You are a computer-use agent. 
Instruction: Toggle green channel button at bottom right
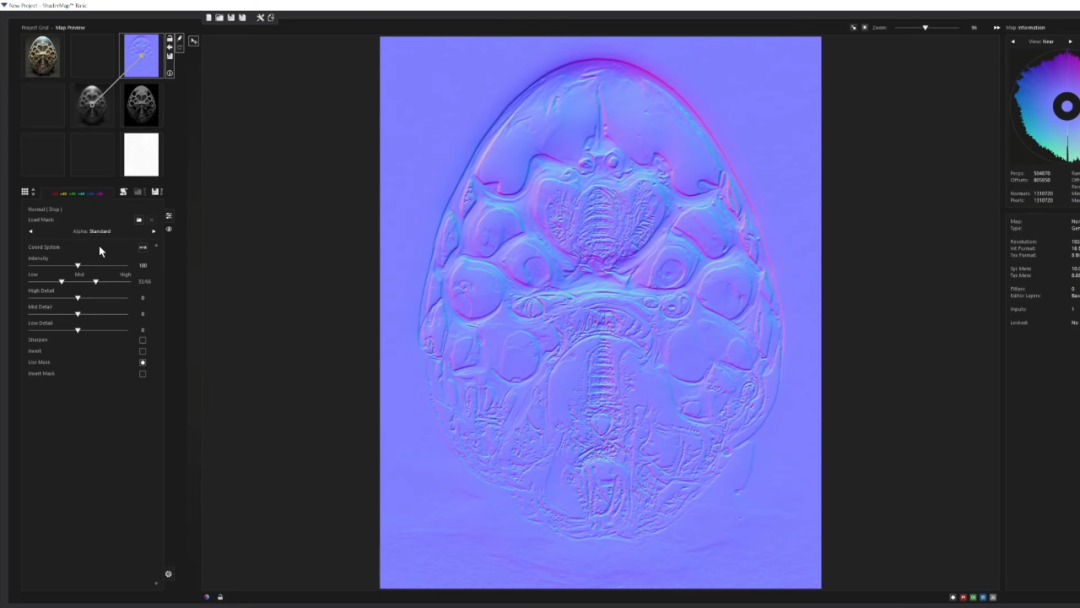click(973, 598)
